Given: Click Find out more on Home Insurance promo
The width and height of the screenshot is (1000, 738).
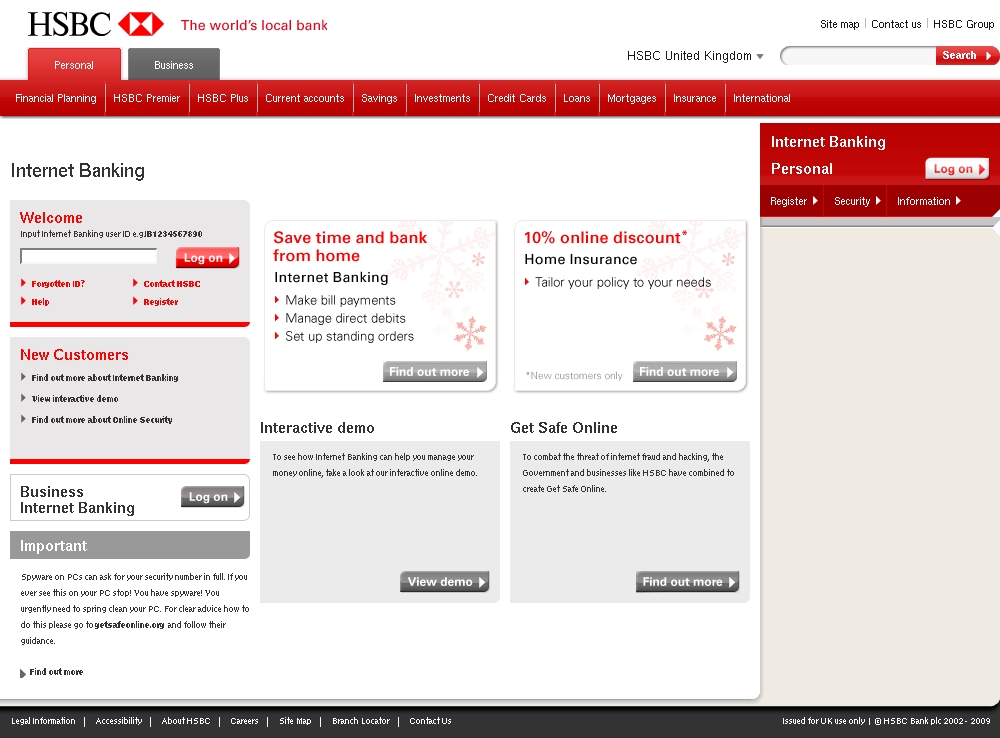Looking at the screenshot, I should (684, 372).
